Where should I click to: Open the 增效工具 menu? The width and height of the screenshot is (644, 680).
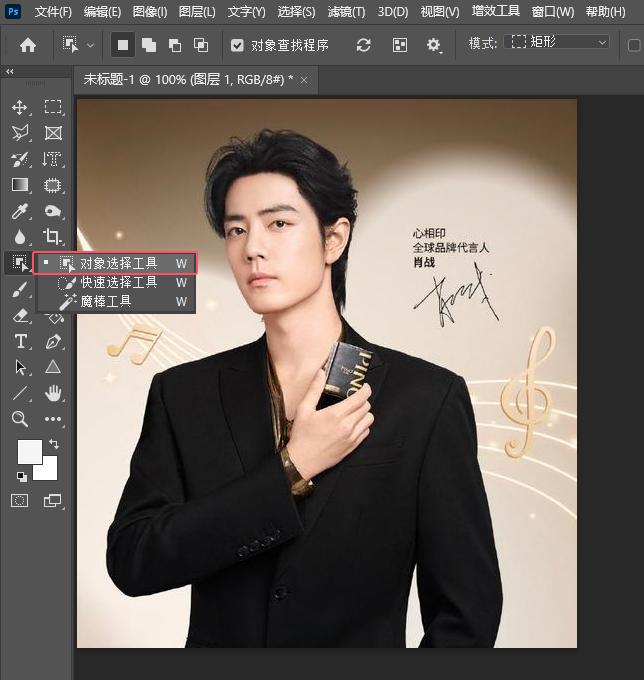(x=496, y=11)
